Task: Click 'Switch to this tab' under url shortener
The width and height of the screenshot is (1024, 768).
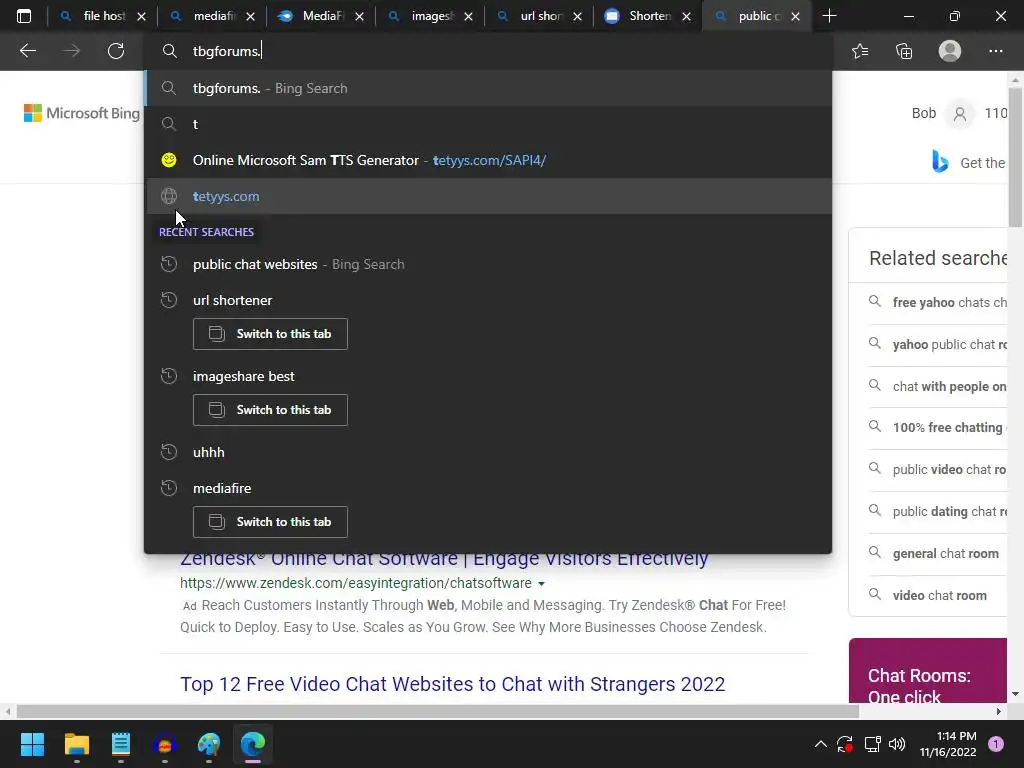Action: tap(270, 334)
